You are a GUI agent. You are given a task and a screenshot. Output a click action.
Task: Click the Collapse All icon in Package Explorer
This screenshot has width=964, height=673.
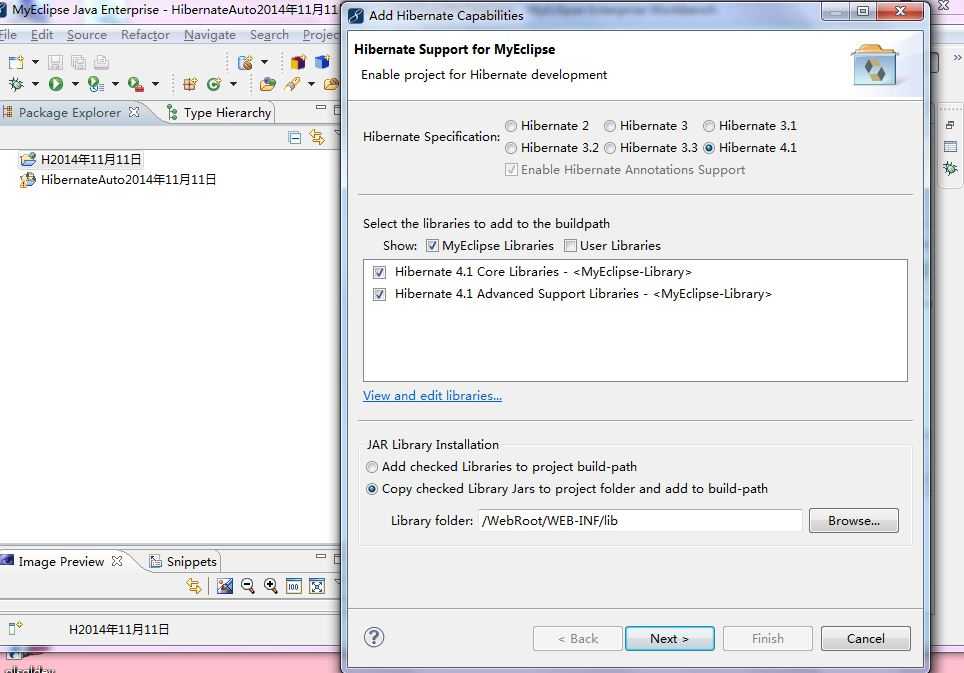click(x=294, y=137)
